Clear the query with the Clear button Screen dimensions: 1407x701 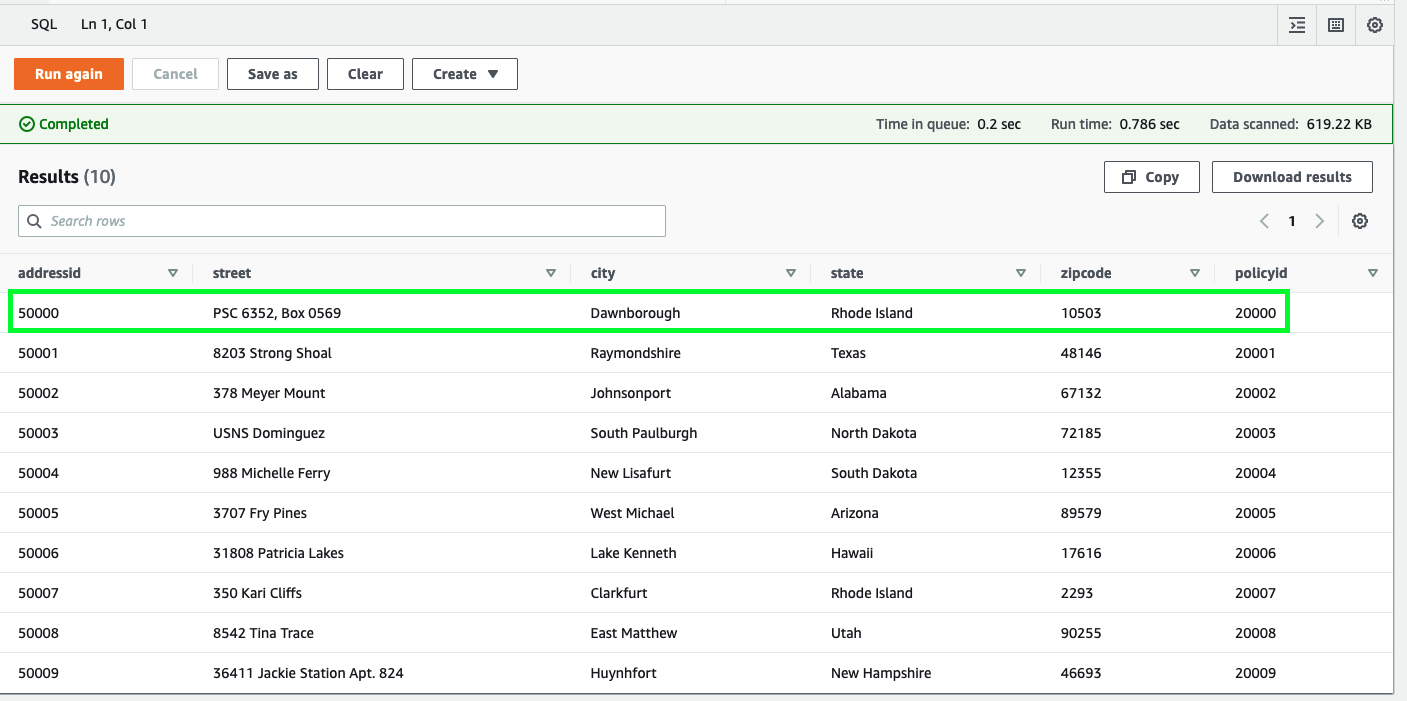click(365, 74)
